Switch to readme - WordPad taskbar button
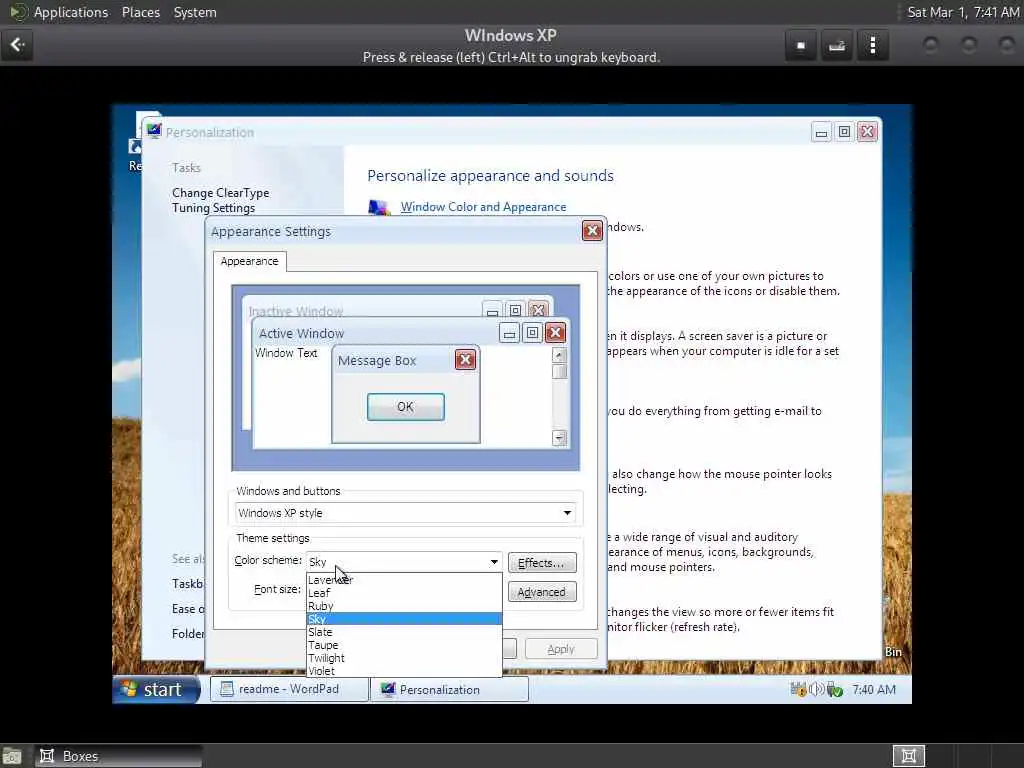1024x768 pixels. pyautogui.click(x=289, y=689)
